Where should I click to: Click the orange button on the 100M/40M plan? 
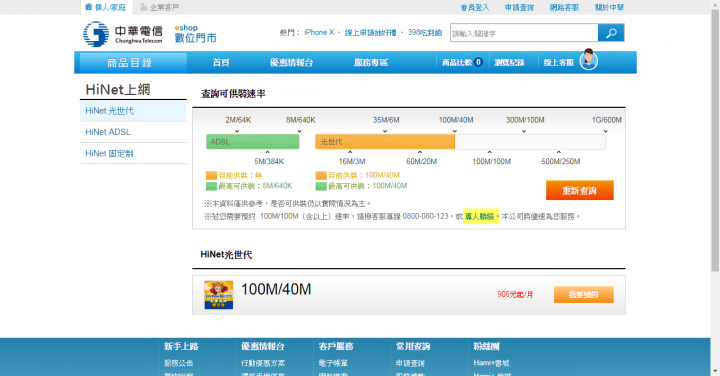pyautogui.click(x=583, y=295)
